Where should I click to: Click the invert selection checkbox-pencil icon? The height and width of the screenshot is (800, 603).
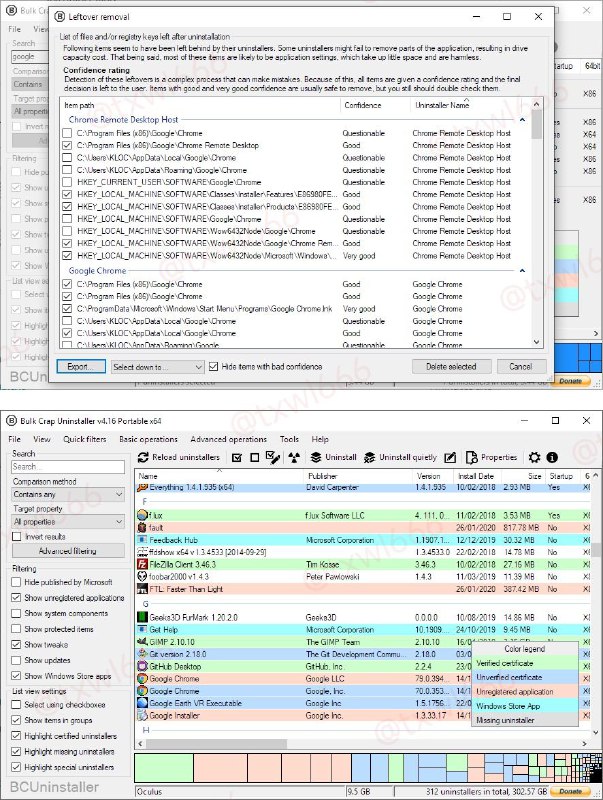pos(273,457)
